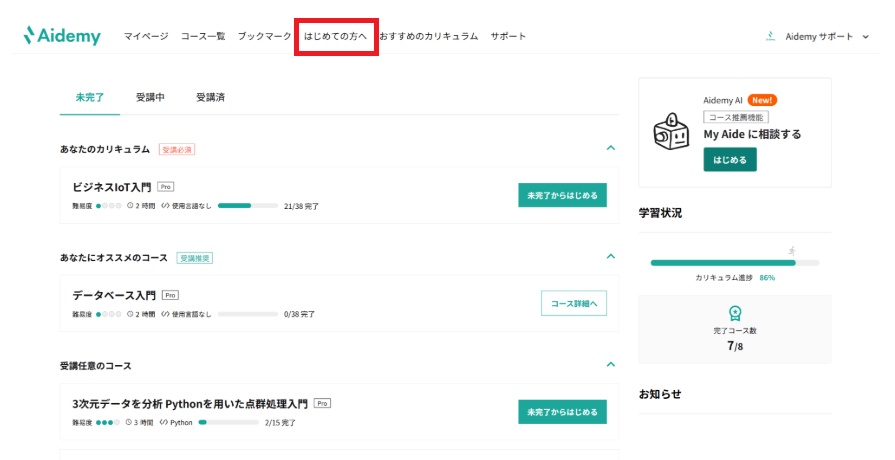Click the runner icon above curriculum progress
Image resolution: width=895 pixels, height=460 pixels.
792,250
